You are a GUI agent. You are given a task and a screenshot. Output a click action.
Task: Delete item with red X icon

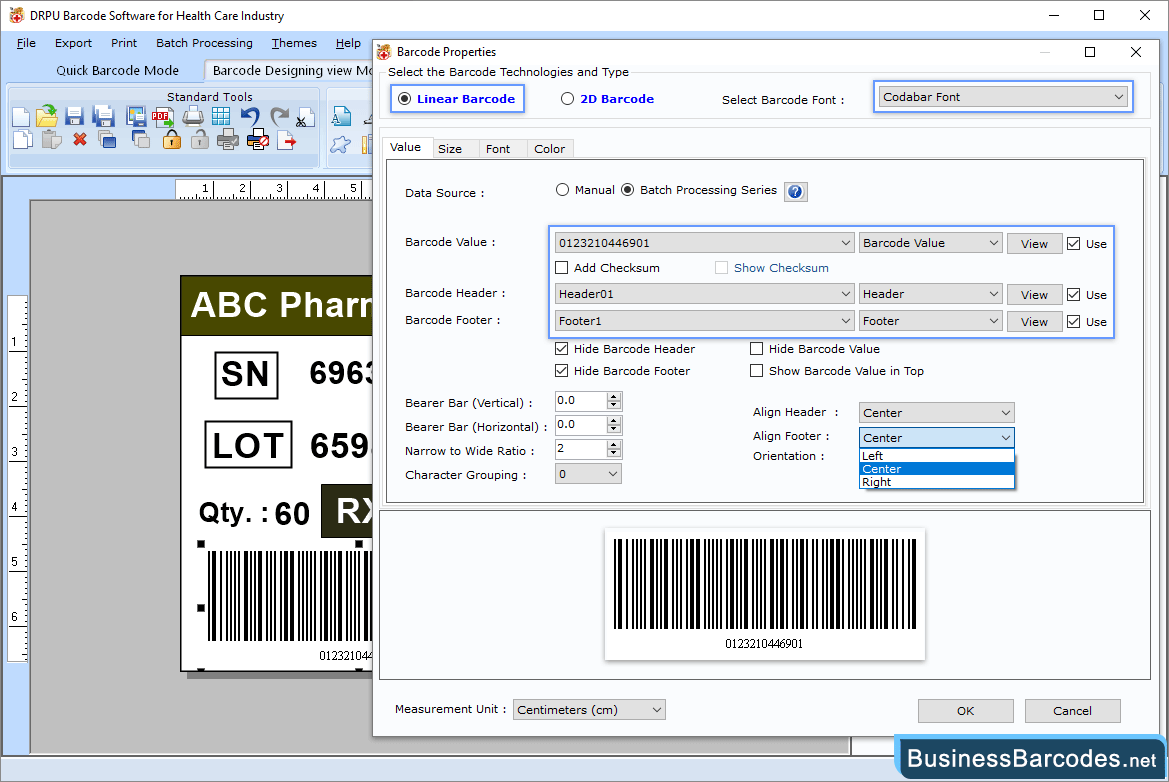click(x=80, y=139)
